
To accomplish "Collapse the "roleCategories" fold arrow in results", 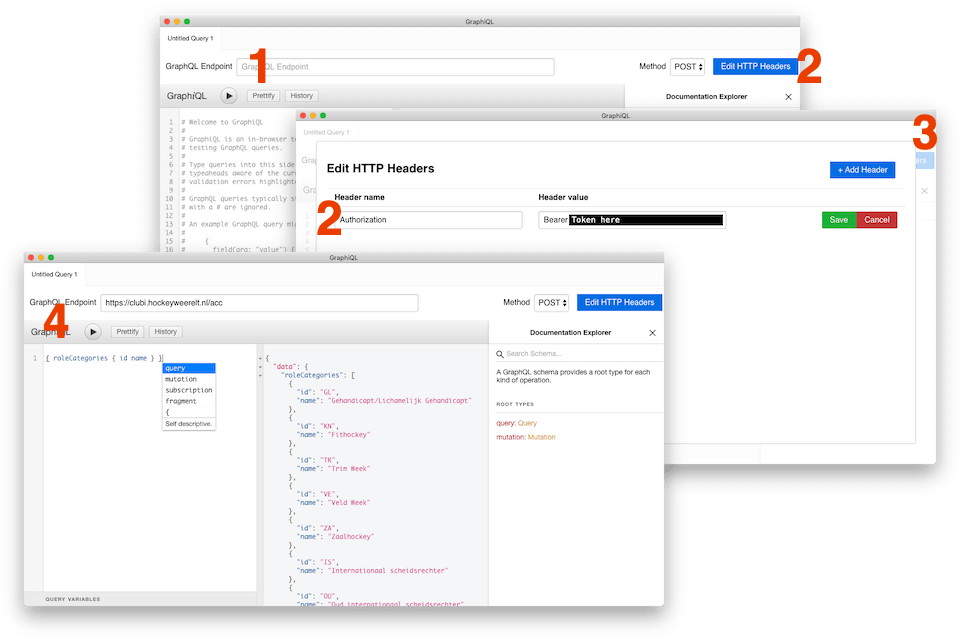I will click(260, 375).
